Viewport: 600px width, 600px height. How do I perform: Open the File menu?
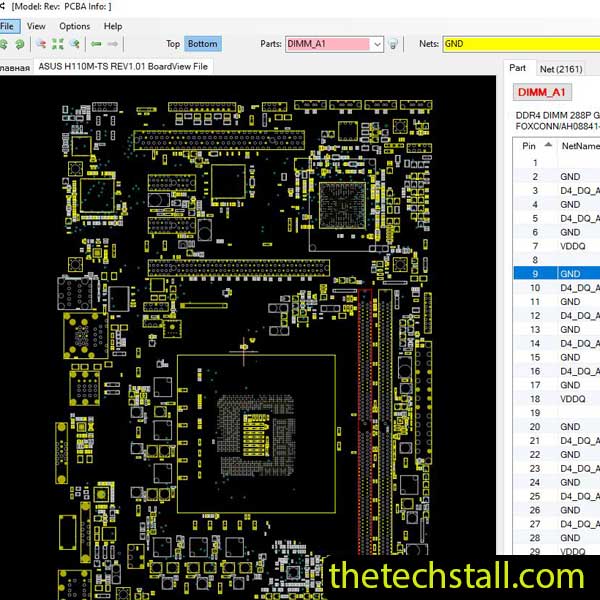pos(8,26)
